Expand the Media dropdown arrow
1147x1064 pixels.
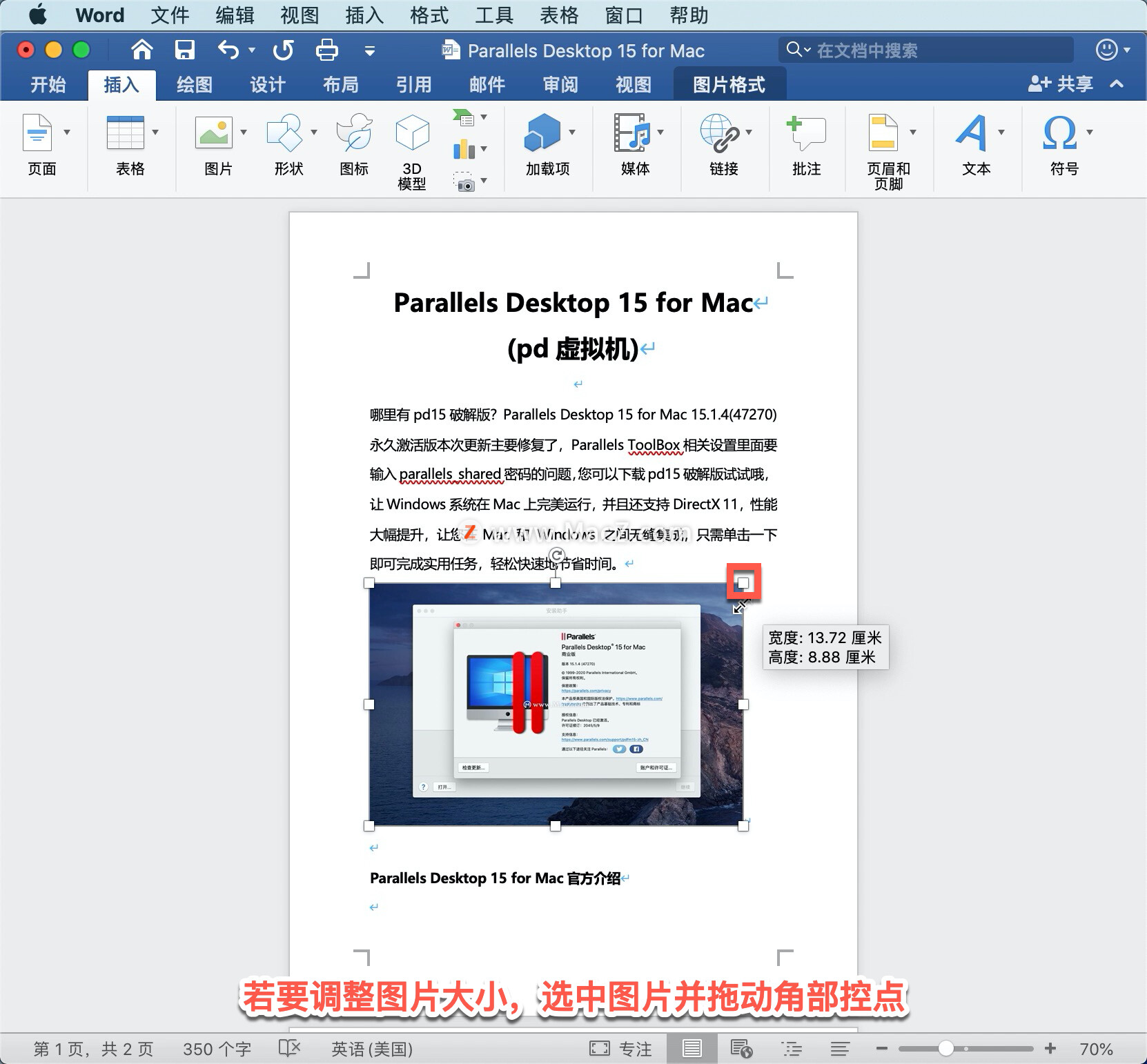coord(660,132)
